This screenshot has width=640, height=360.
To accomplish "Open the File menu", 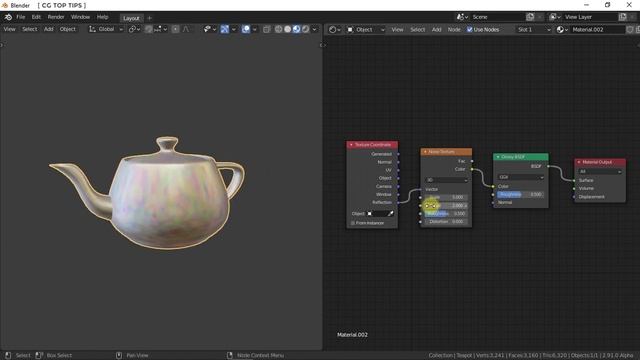I will click(21, 17).
